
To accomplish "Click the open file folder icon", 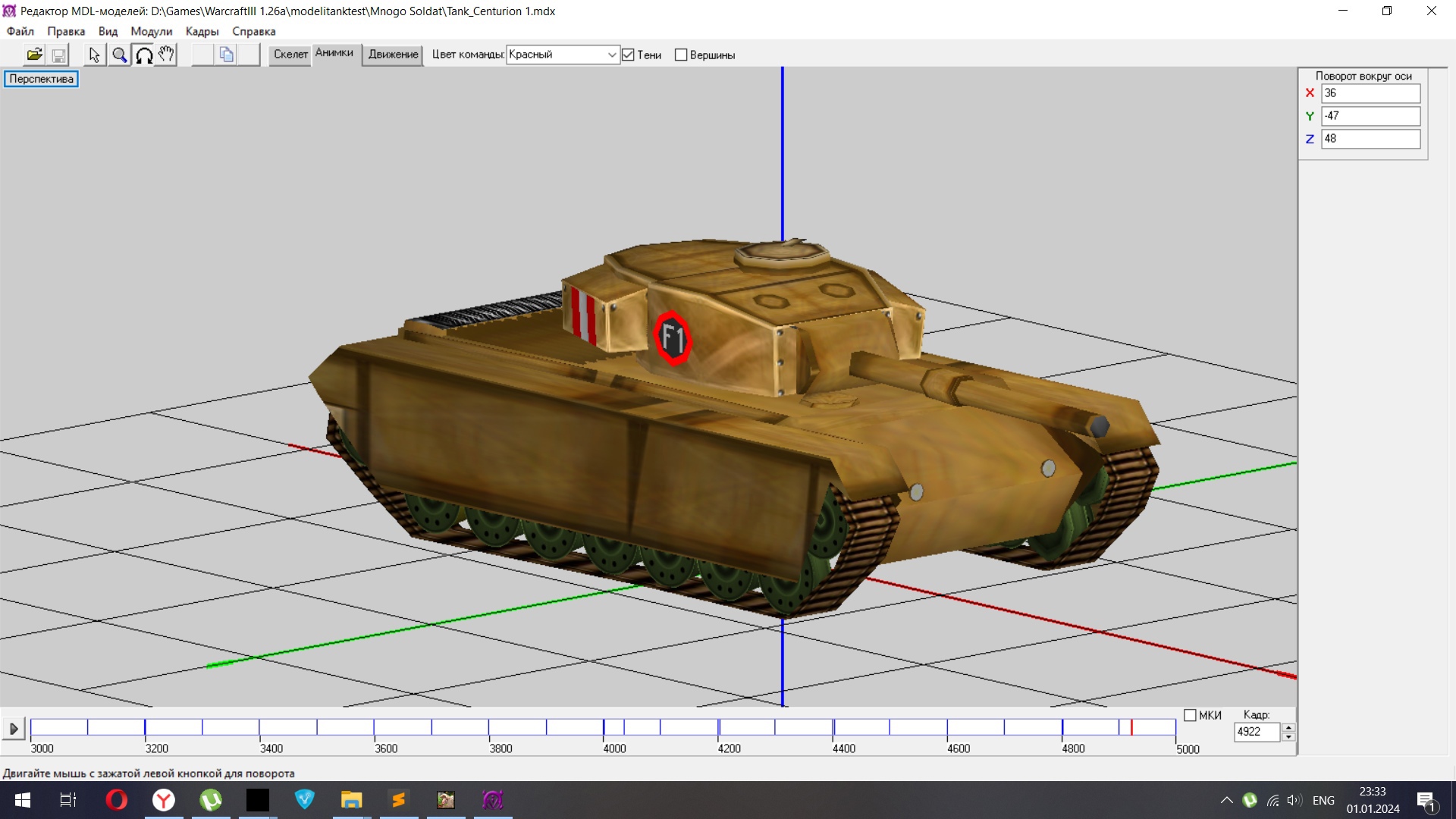I will pos(34,55).
